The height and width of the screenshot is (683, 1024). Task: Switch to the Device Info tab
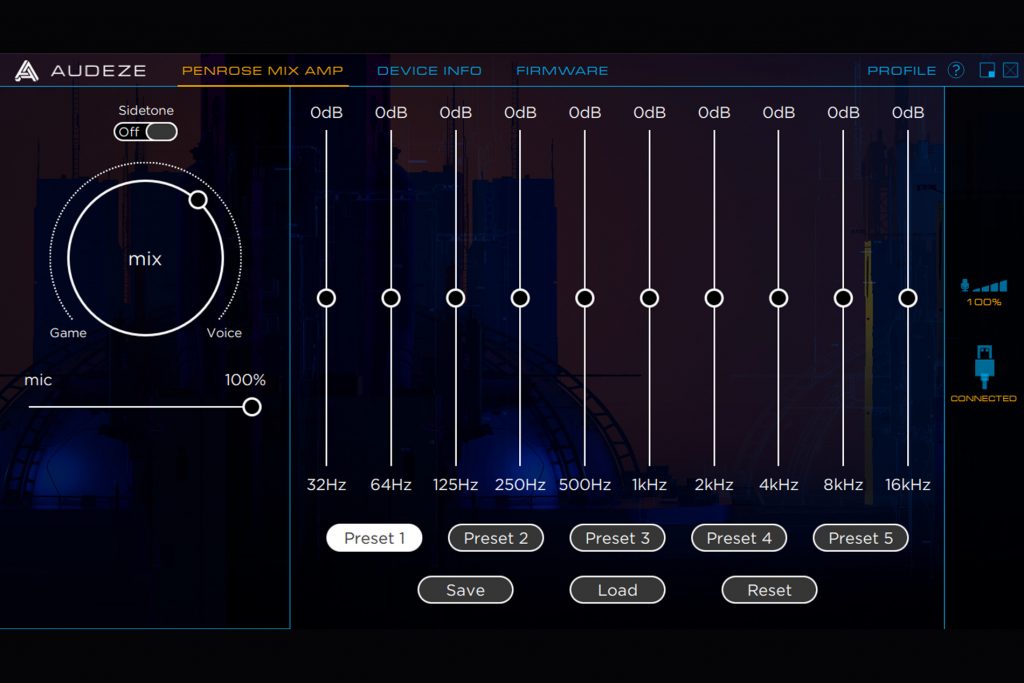pos(429,71)
